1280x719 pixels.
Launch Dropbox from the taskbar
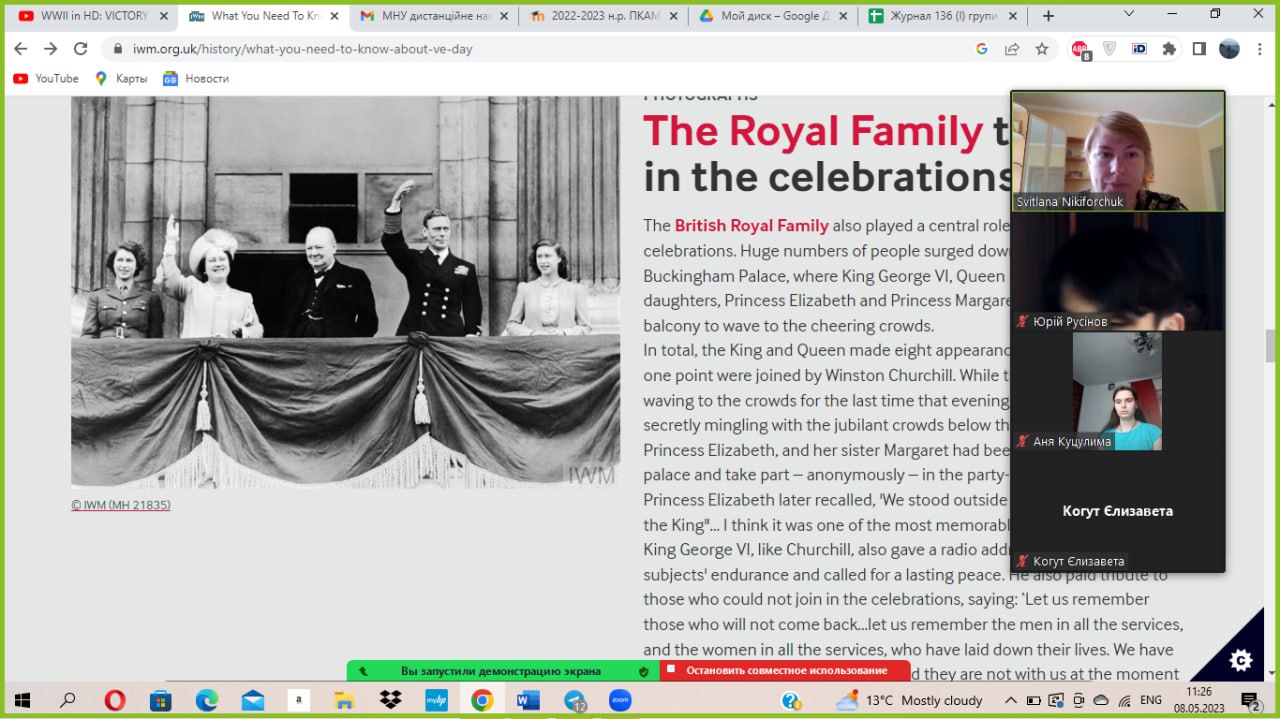tap(390, 700)
